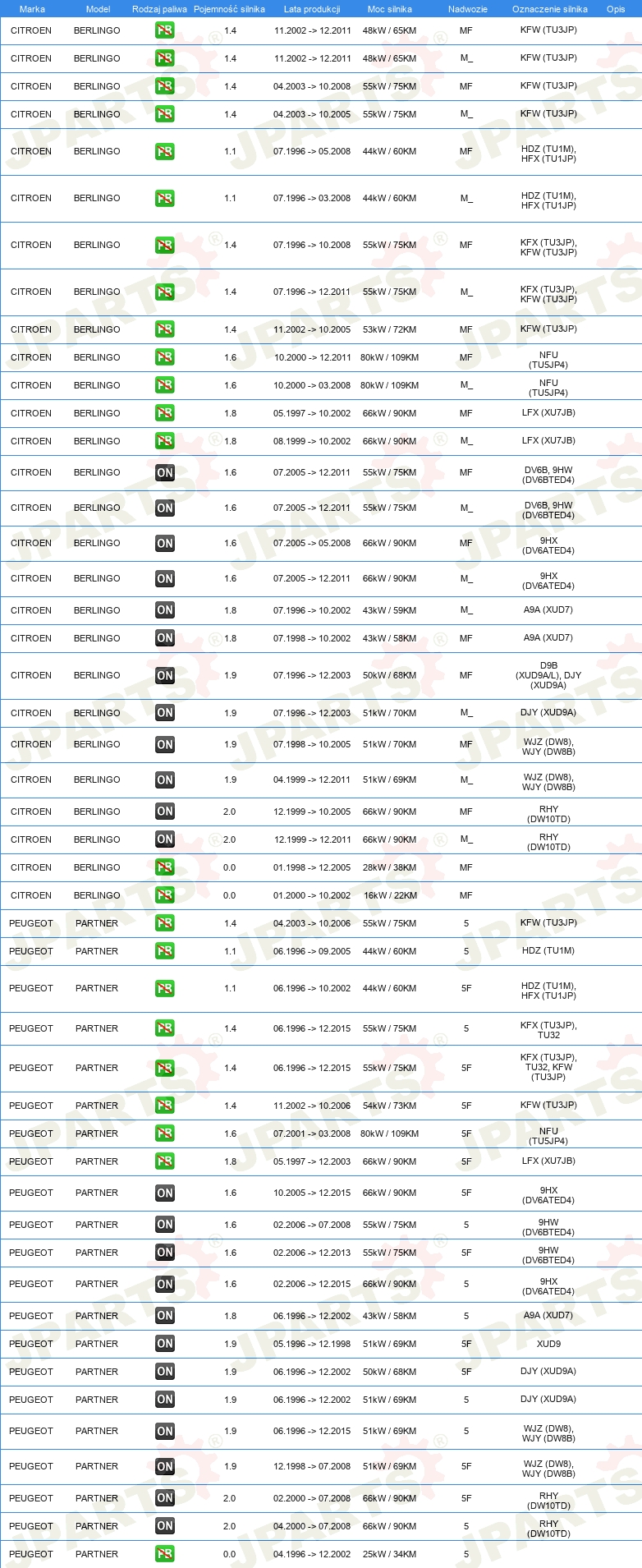
Task: Click PB icon in 07.2001 -> 03.2008 row
Action: click(x=165, y=1133)
